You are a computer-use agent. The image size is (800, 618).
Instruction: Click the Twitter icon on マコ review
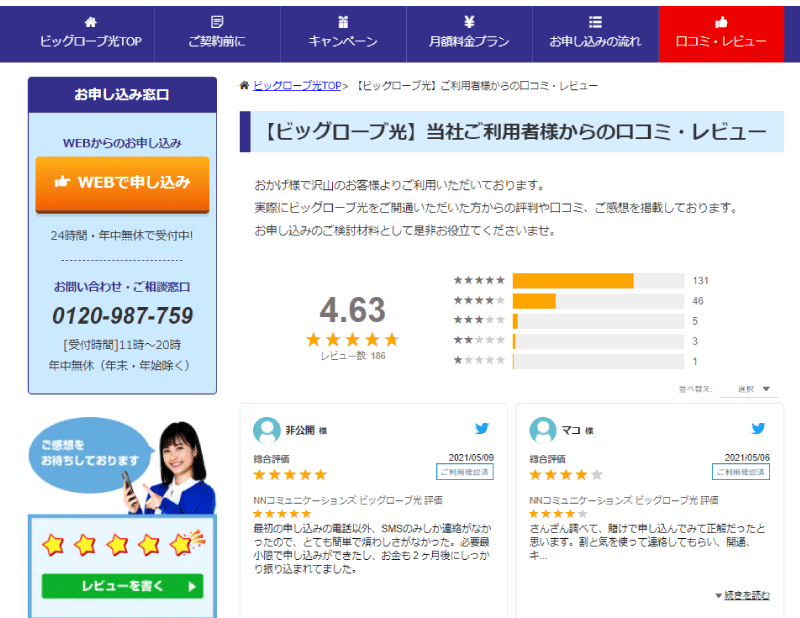758,428
